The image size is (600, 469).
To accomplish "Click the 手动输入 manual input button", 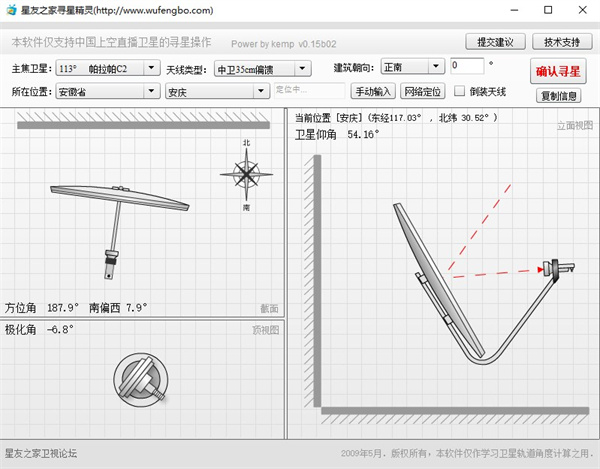I will (373, 91).
